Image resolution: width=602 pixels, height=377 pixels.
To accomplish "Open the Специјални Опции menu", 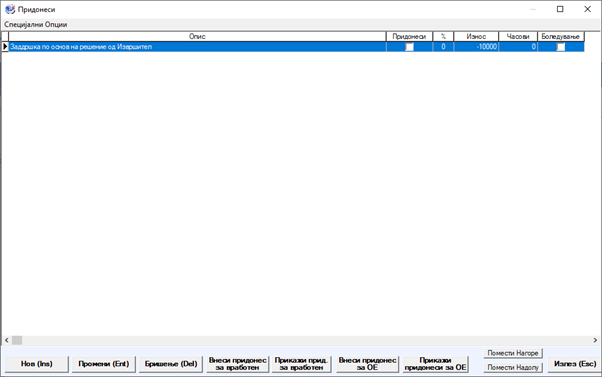I will point(36,25).
